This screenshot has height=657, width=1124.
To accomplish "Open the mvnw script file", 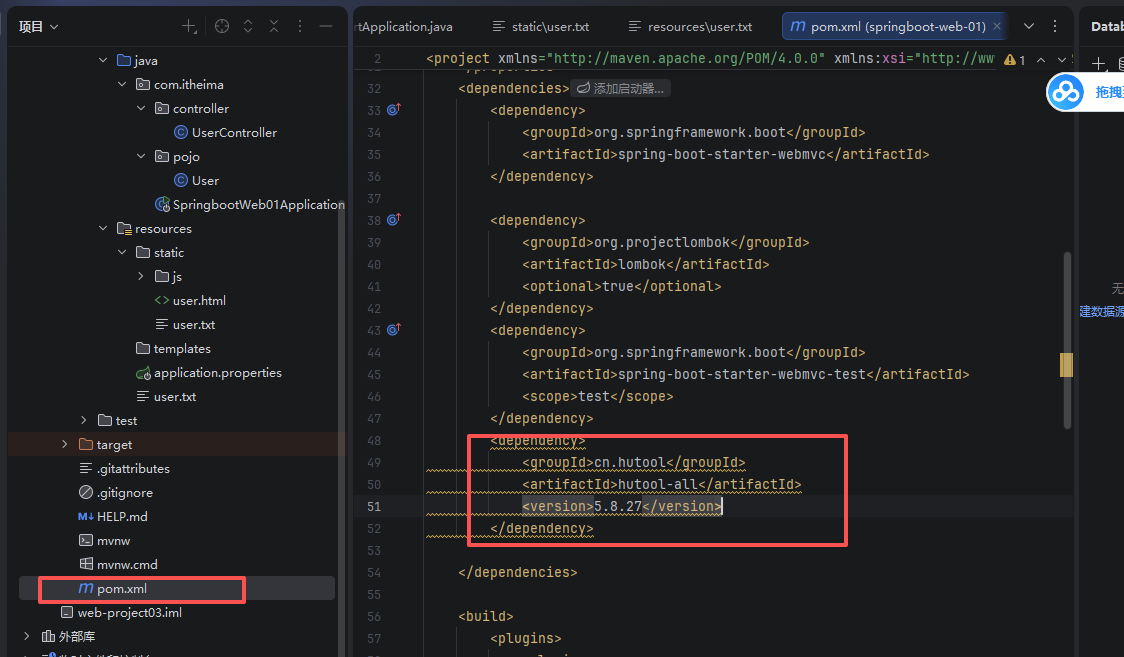I will [105, 541].
